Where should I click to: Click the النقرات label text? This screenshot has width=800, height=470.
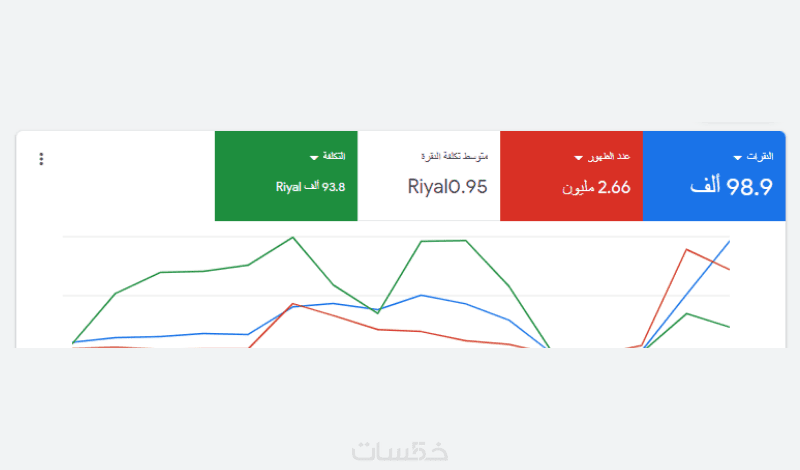(x=760, y=157)
